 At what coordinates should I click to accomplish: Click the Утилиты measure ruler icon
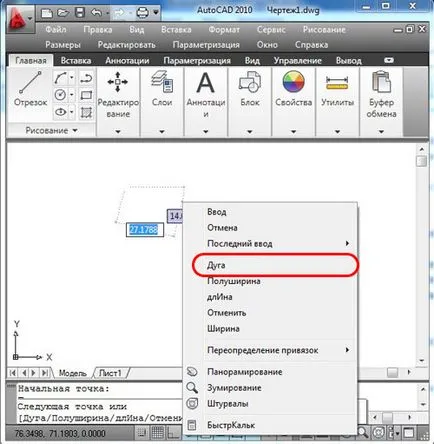337,83
